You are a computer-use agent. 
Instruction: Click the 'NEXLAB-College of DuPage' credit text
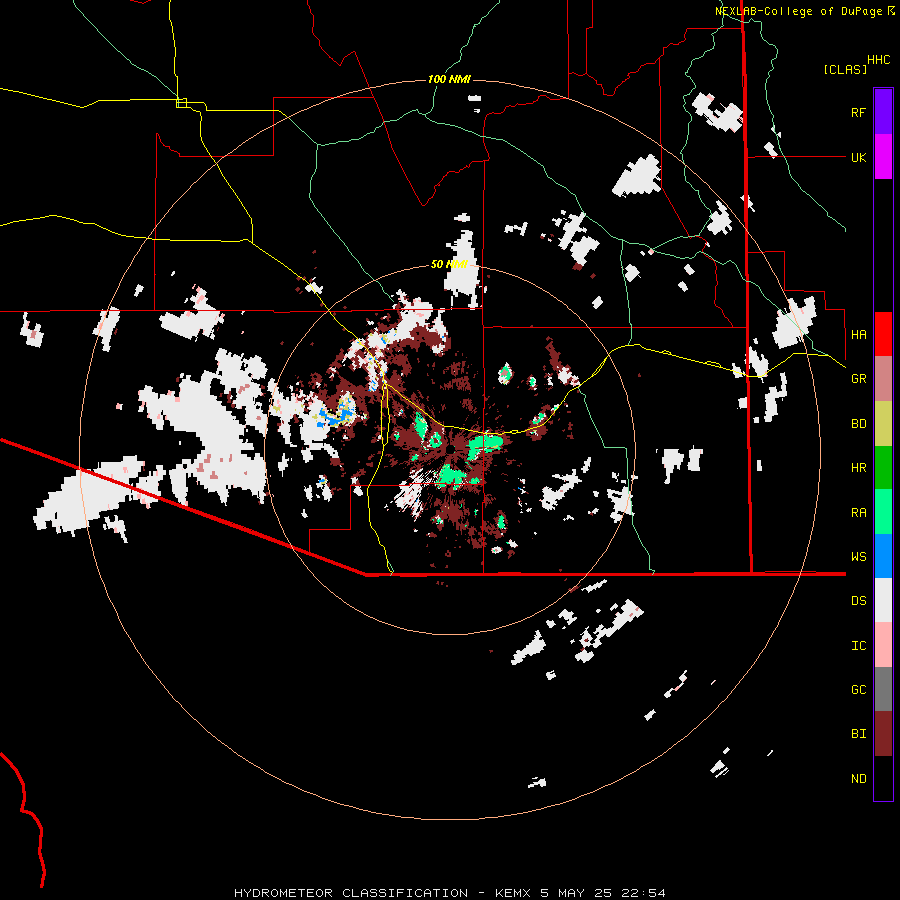click(x=798, y=11)
